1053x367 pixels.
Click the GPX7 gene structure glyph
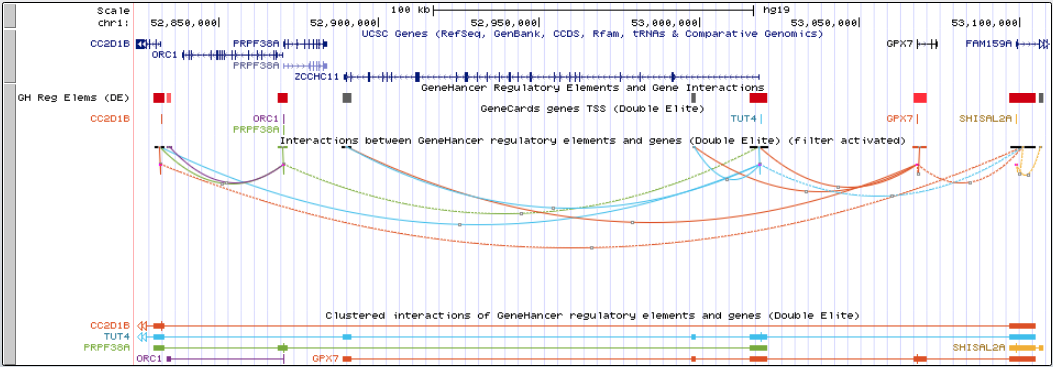(x=927, y=44)
